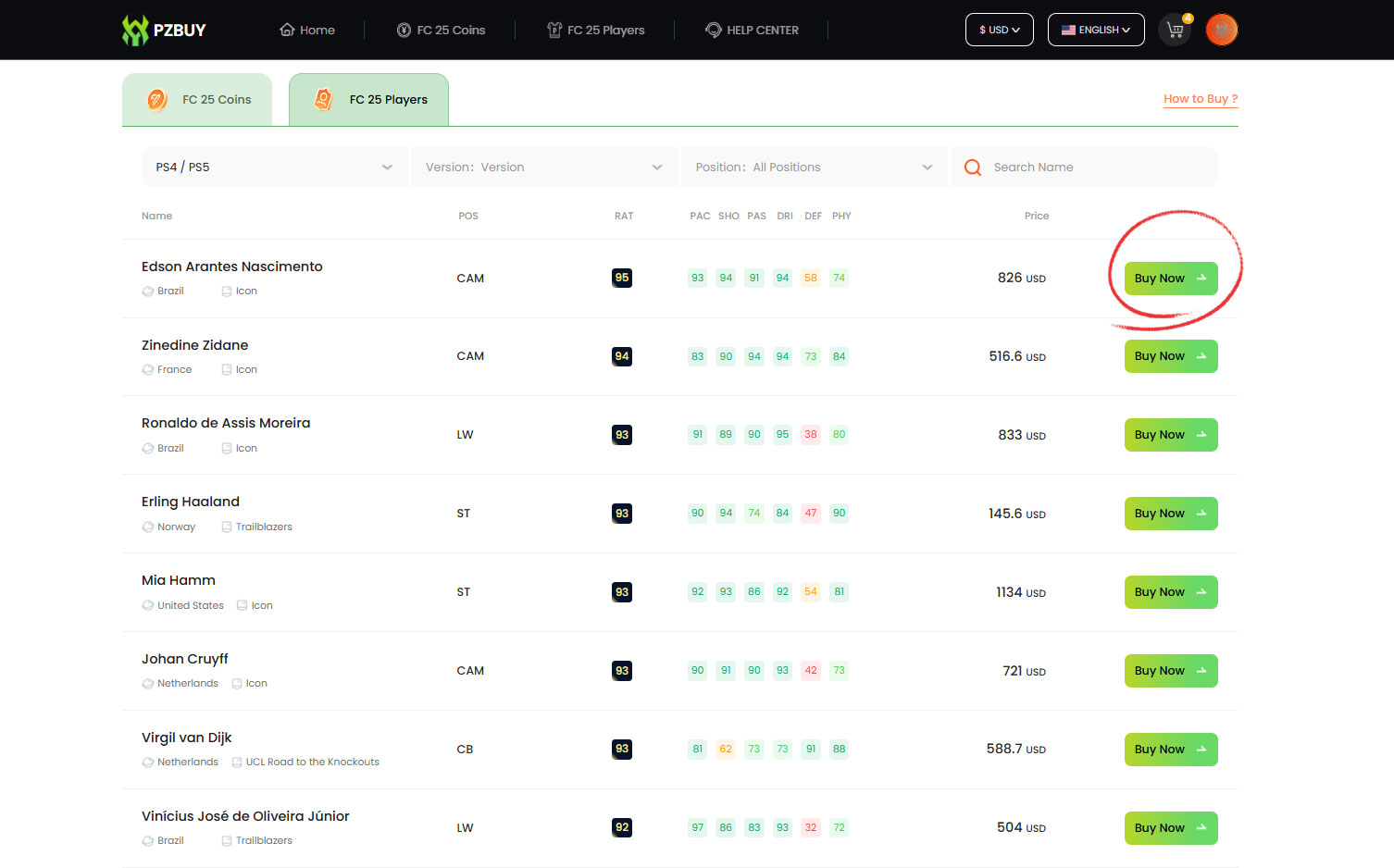Buy Now for Ronaldo de Assis Moreira
Viewport: 1394px width, 868px height.
1171,435
